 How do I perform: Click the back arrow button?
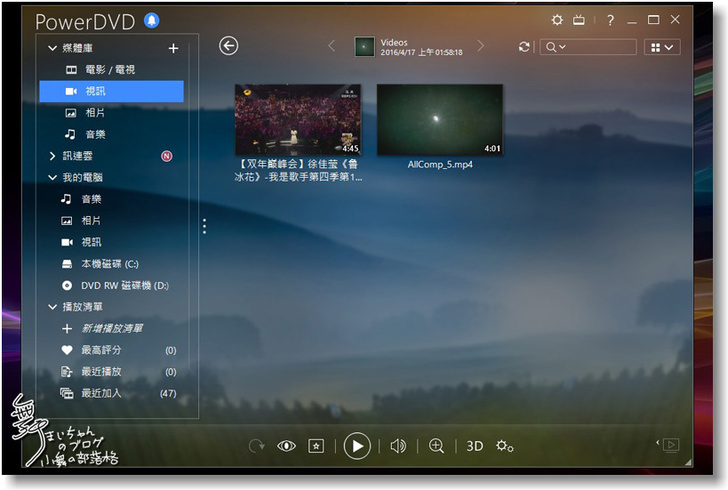point(229,46)
